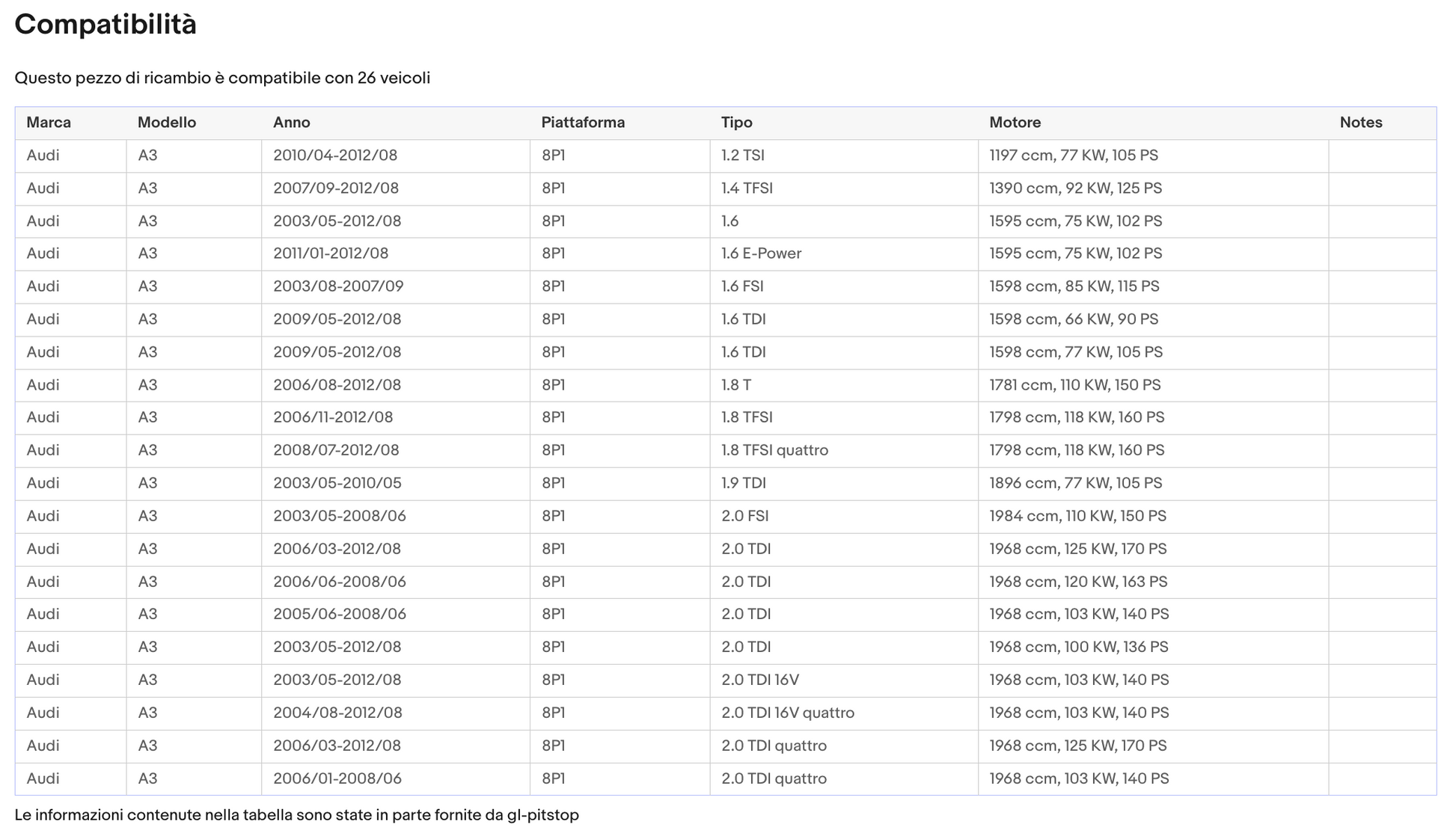Select the 1.2 TSI type cell
1456x839 pixels.
click(743, 156)
